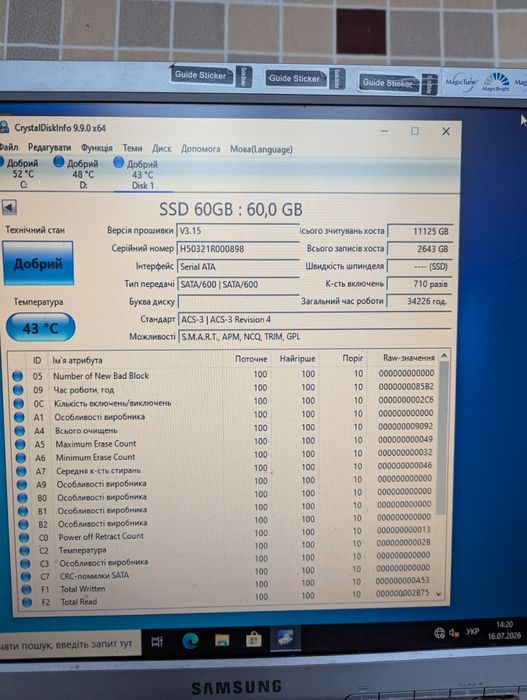Select the Кількість включень/виключень row
527x700 pixels.
pyautogui.click(x=224, y=402)
